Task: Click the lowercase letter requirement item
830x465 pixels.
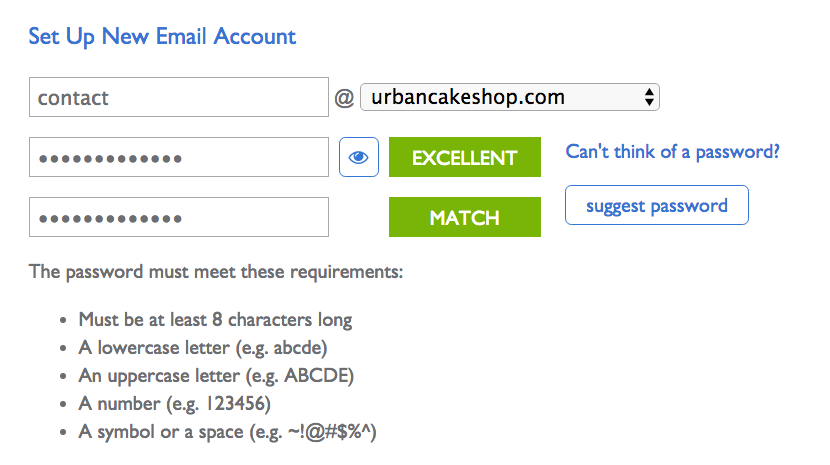Action: [x=203, y=348]
